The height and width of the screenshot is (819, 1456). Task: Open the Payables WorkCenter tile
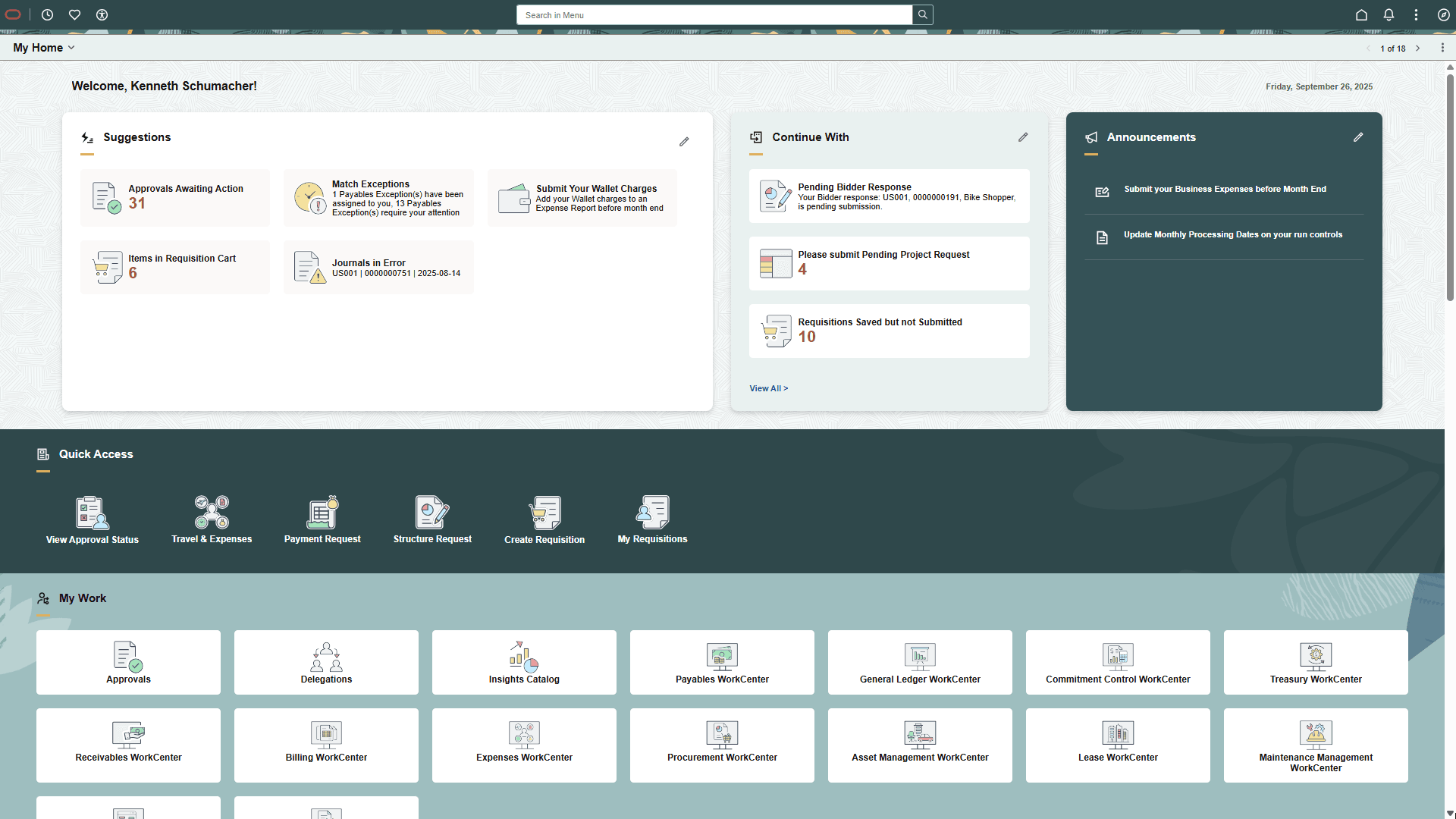click(721, 662)
